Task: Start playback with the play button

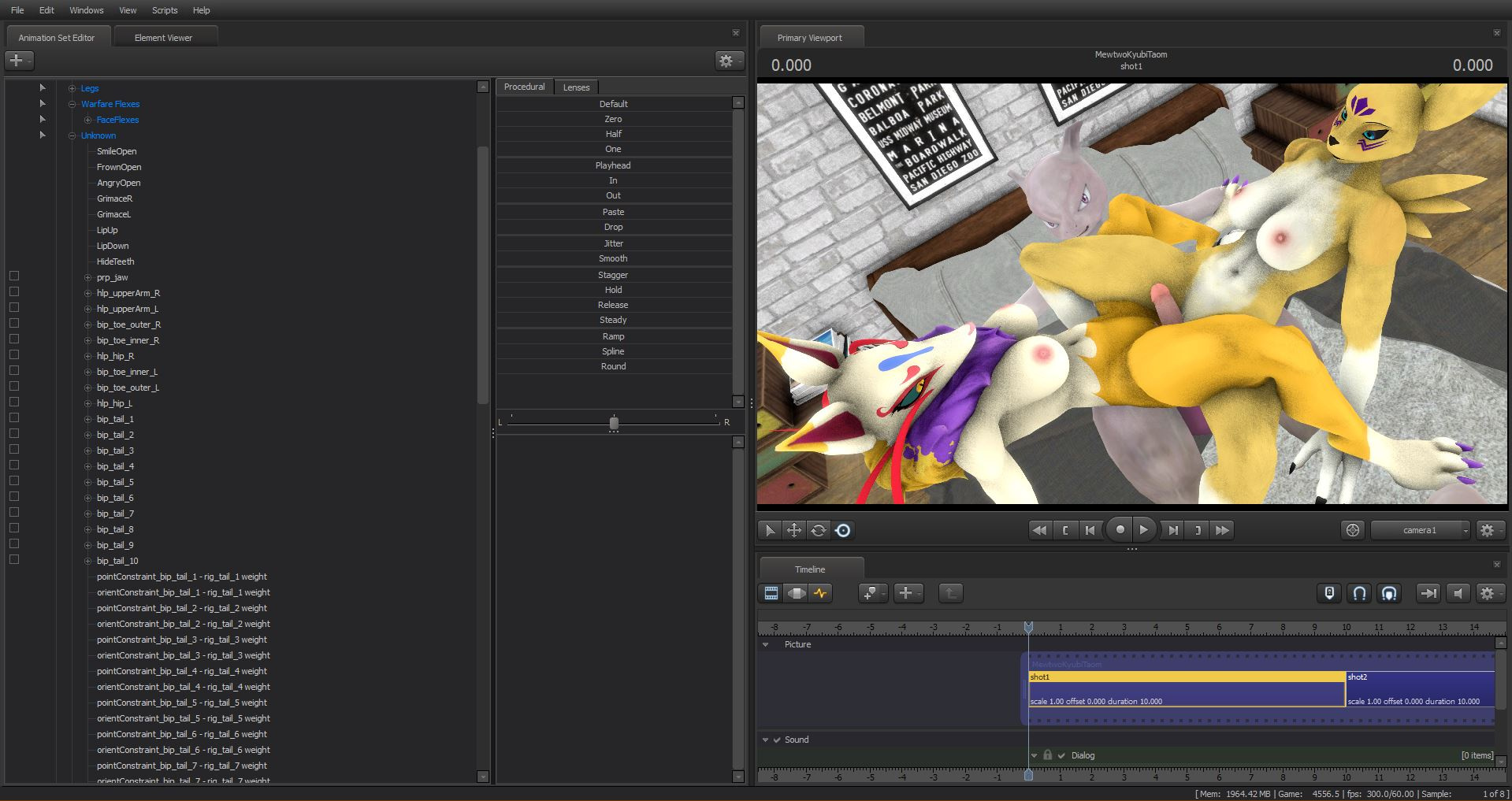Action: (x=1144, y=530)
